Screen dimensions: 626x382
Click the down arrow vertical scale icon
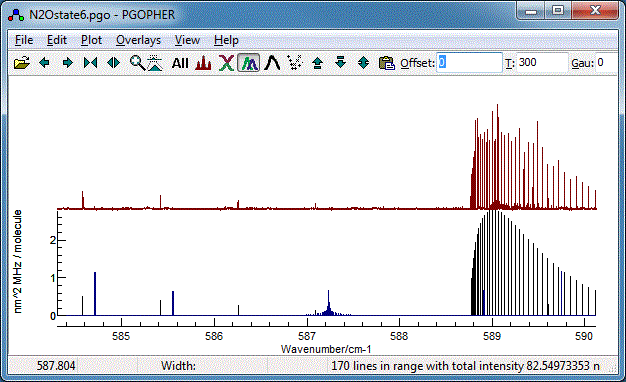pyautogui.click(x=340, y=63)
